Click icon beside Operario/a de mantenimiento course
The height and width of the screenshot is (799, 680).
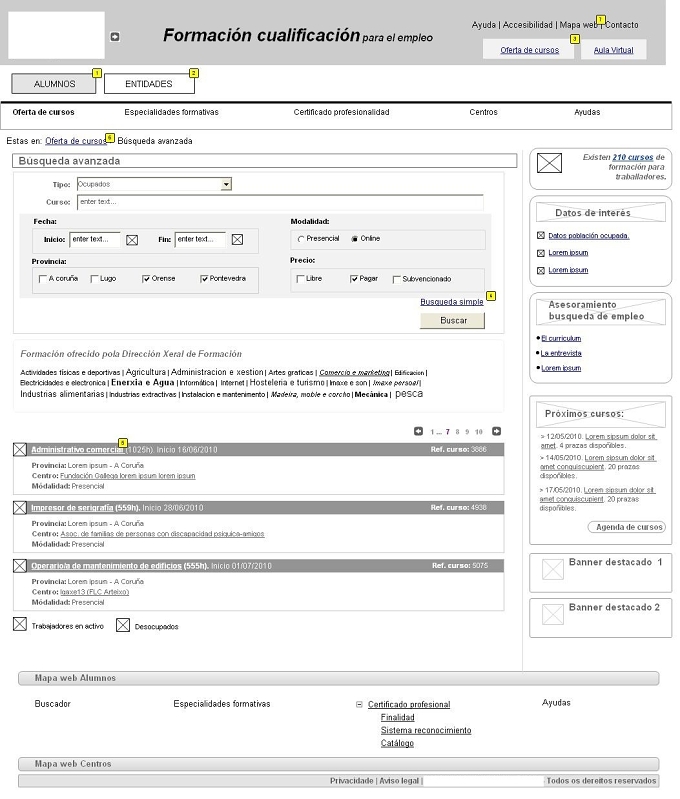click(20, 566)
